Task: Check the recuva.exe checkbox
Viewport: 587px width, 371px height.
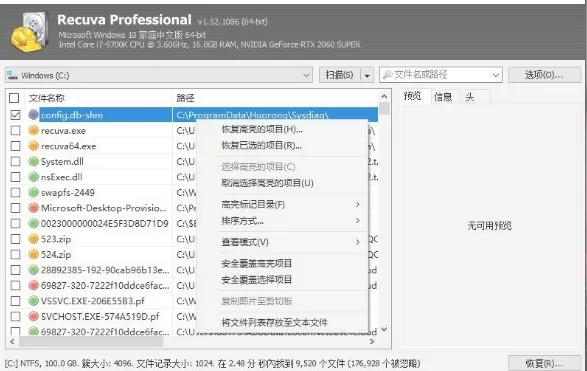Action: click(x=15, y=130)
